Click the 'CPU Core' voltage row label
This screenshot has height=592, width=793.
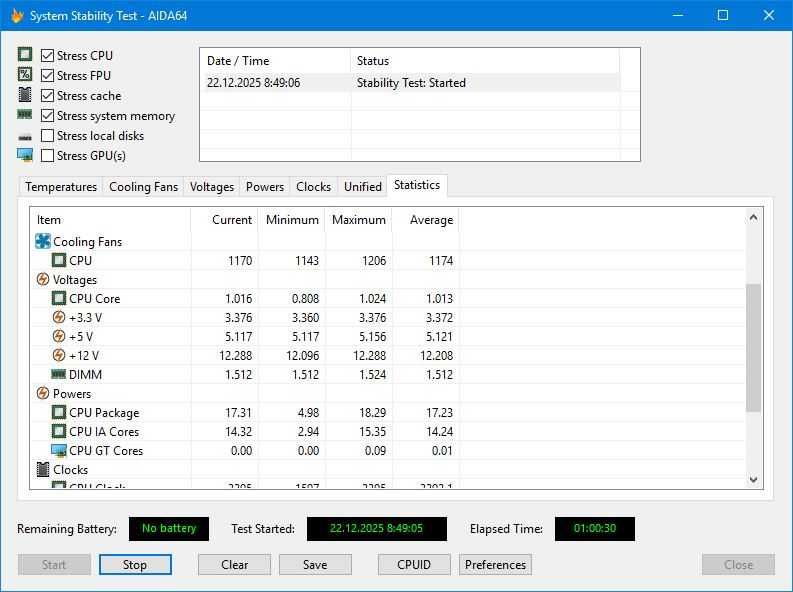pyautogui.click(x=95, y=298)
